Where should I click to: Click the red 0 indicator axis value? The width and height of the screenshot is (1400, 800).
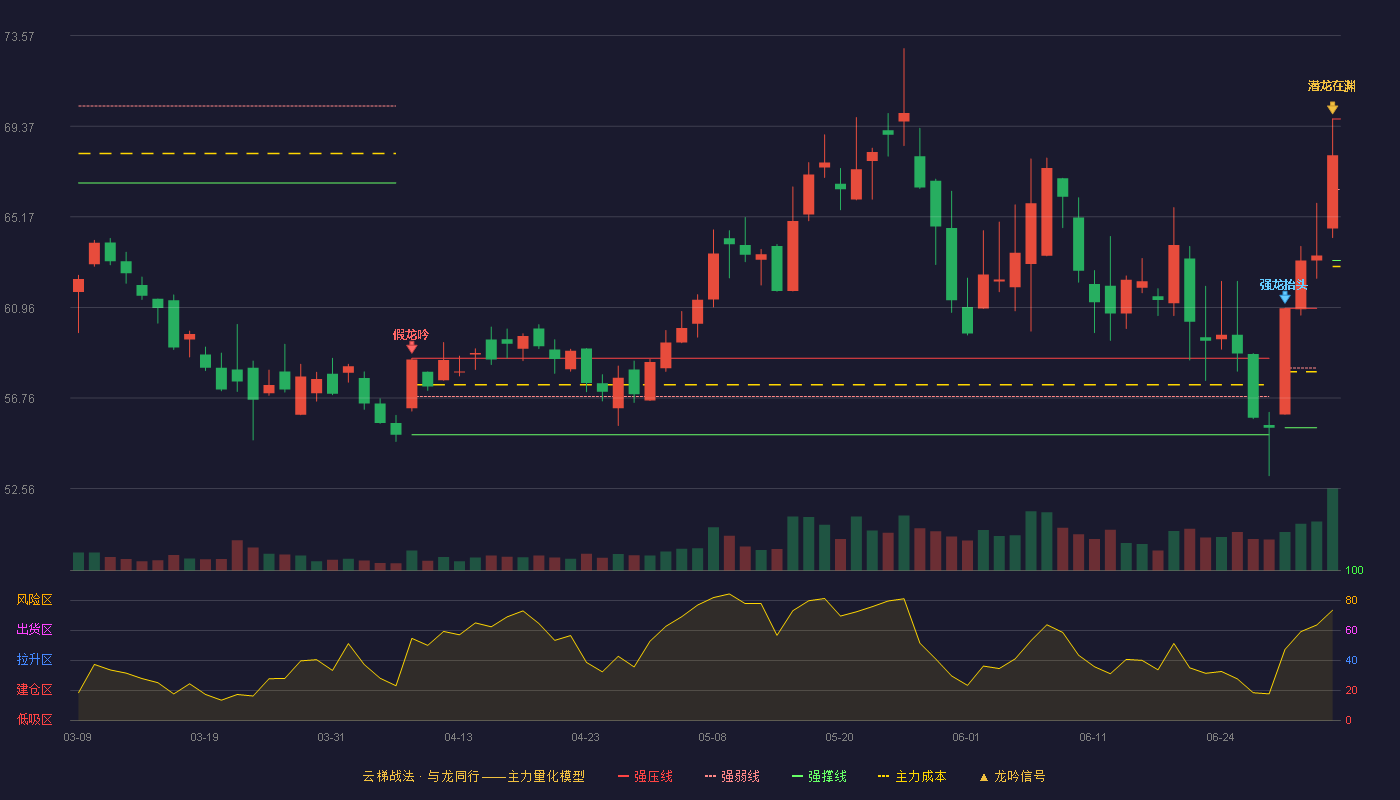tap(1348, 720)
